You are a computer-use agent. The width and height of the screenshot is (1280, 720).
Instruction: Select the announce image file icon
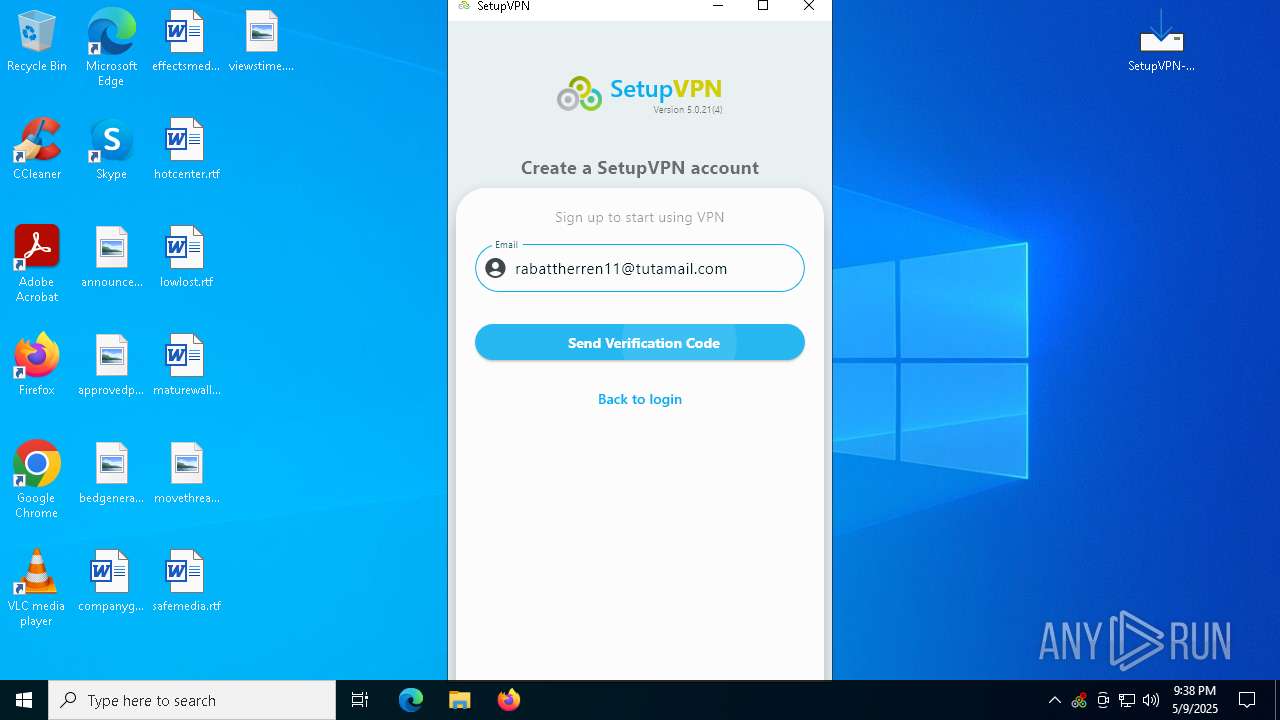pyautogui.click(x=111, y=258)
